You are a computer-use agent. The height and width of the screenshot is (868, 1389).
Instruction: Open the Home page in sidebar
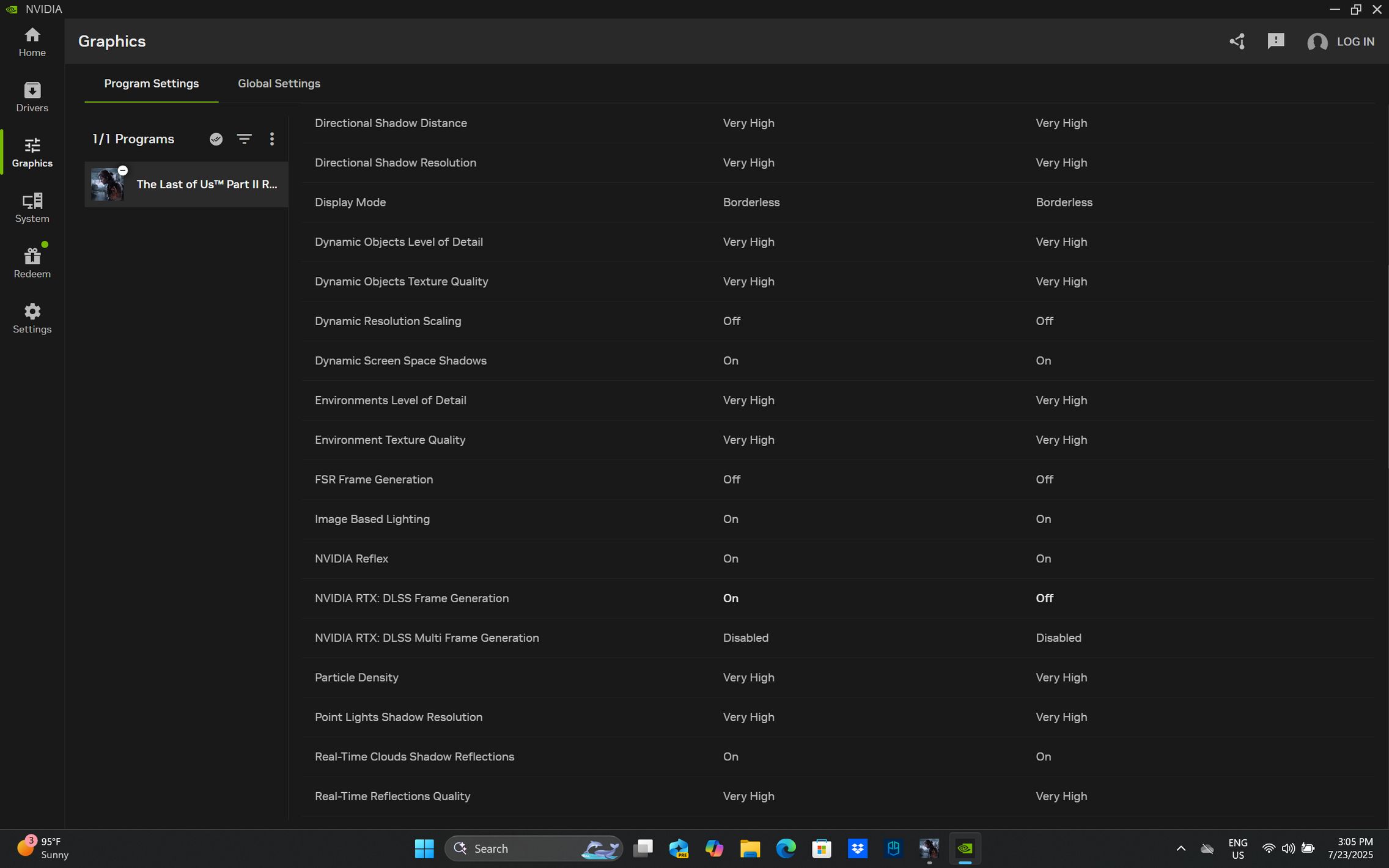[x=32, y=42]
